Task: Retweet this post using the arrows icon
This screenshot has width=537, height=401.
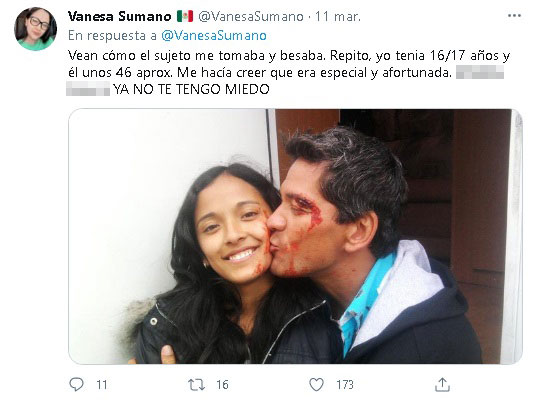Action: click(197, 385)
